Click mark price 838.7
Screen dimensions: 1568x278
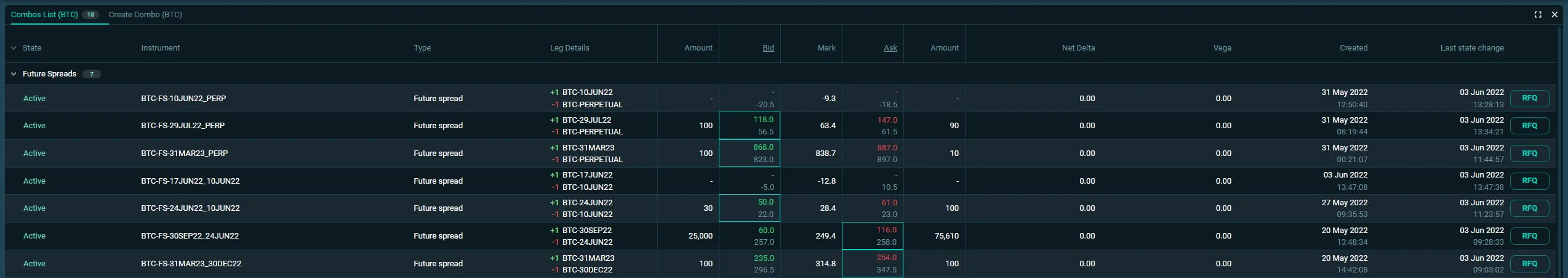click(825, 153)
